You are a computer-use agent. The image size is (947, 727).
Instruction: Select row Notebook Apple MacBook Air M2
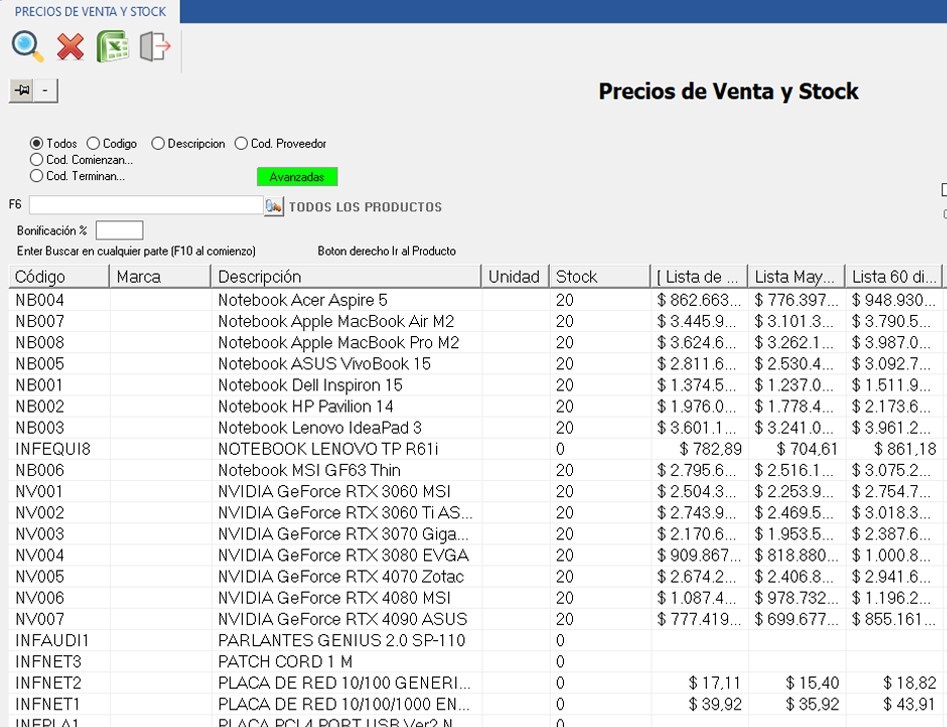476,321
